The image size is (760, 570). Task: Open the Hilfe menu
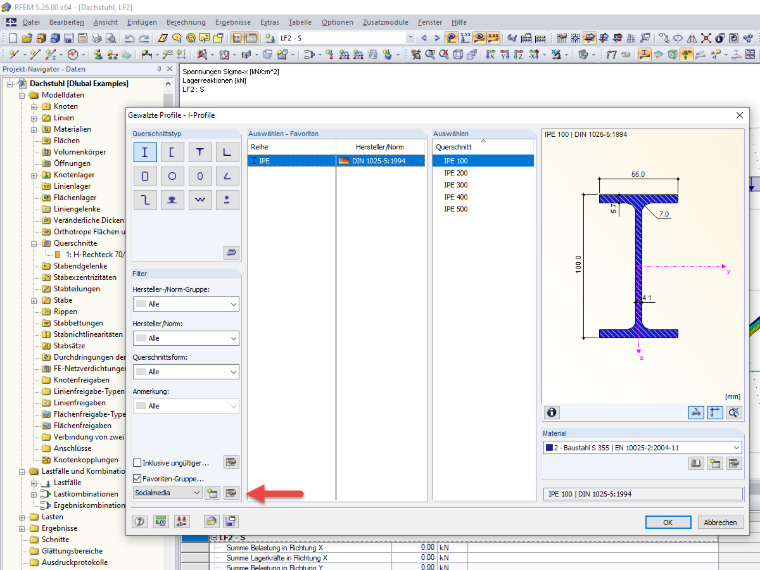(459, 22)
